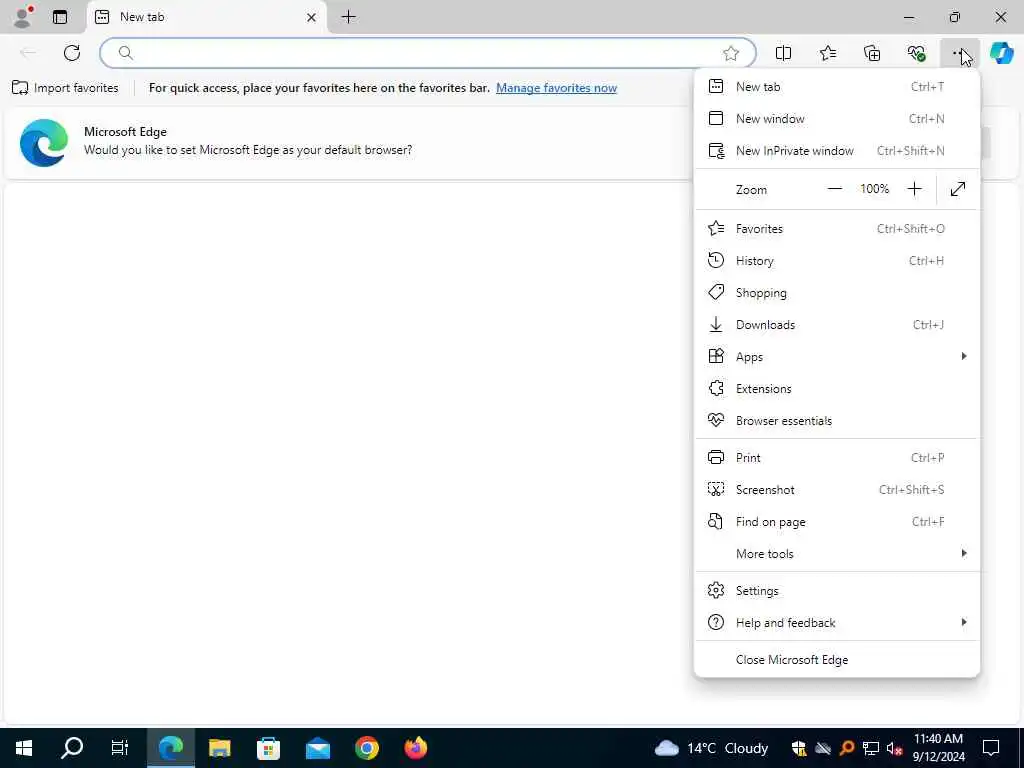Open the notification center icon
This screenshot has width=1024, height=768.
click(x=991, y=748)
